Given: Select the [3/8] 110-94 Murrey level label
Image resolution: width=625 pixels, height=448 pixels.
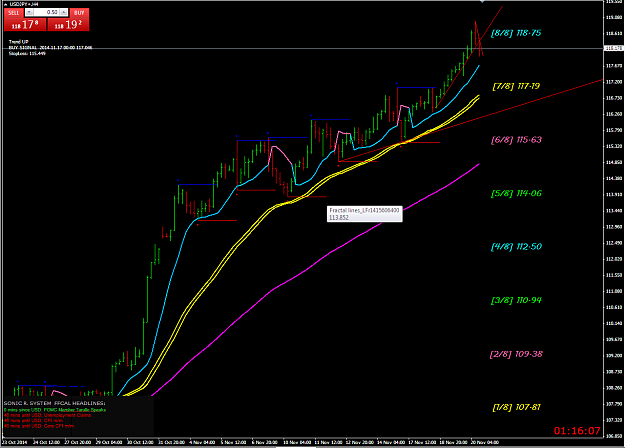Looking at the screenshot, I should click(x=517, y=300).
